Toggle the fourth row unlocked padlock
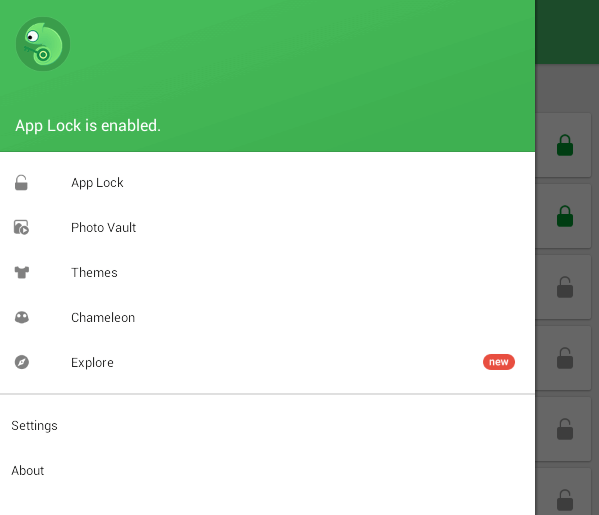 point(565,358)
